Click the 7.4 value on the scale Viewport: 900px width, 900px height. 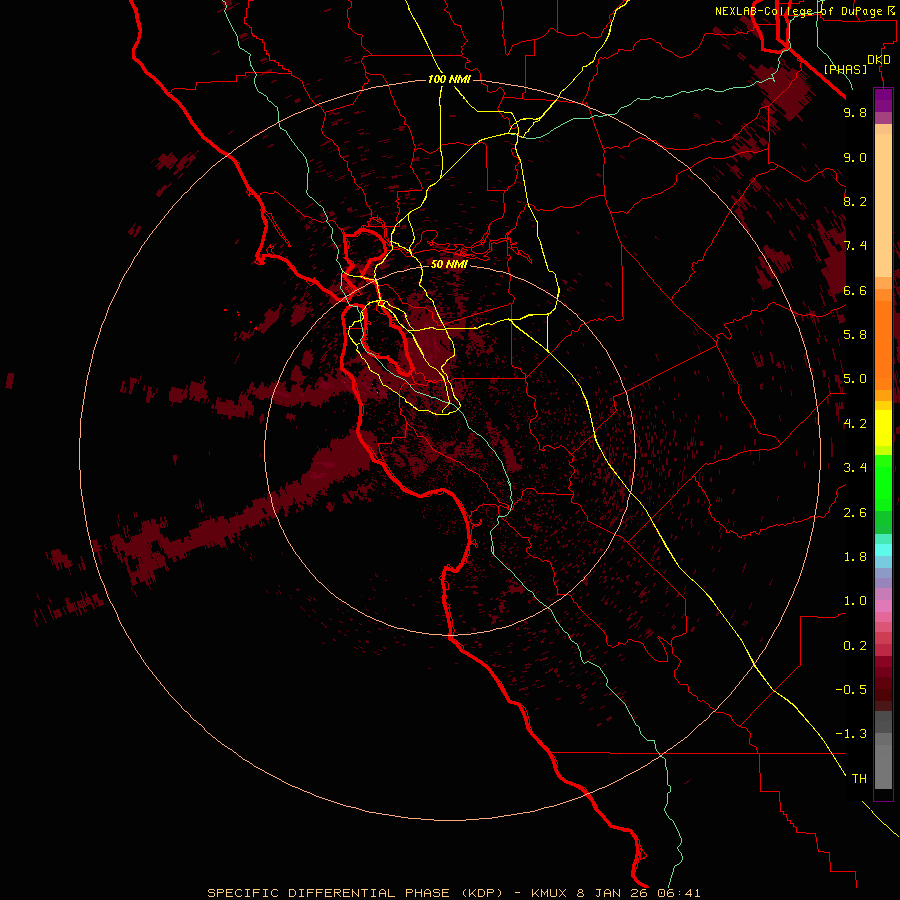(855, 246)
